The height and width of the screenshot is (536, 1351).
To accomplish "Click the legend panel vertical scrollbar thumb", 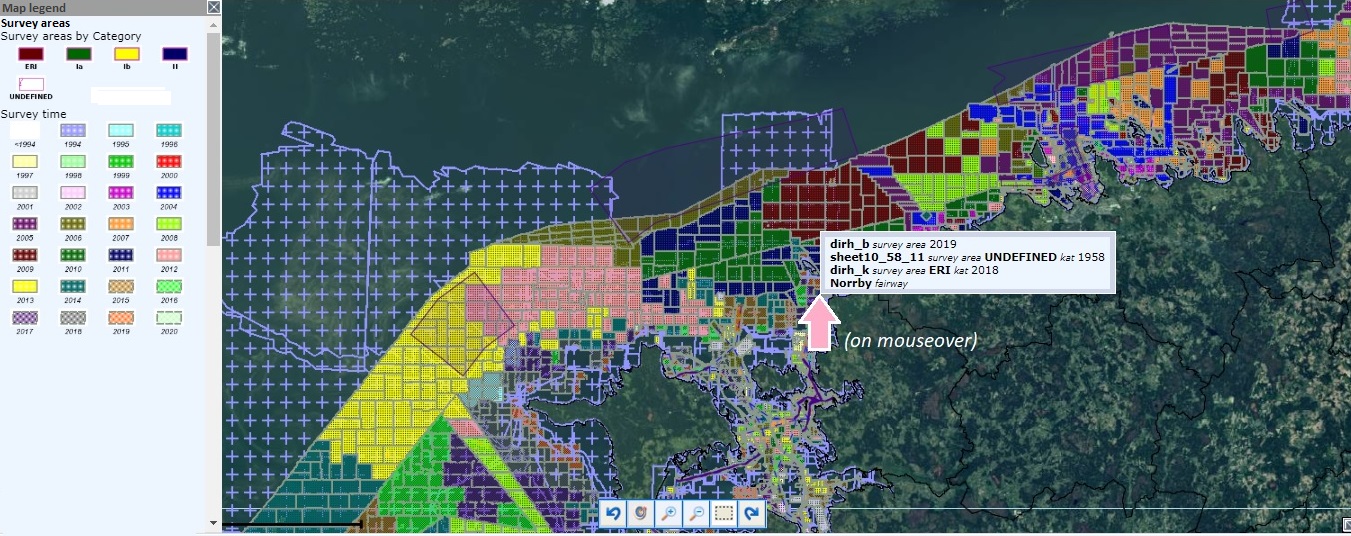I will 213,139.
